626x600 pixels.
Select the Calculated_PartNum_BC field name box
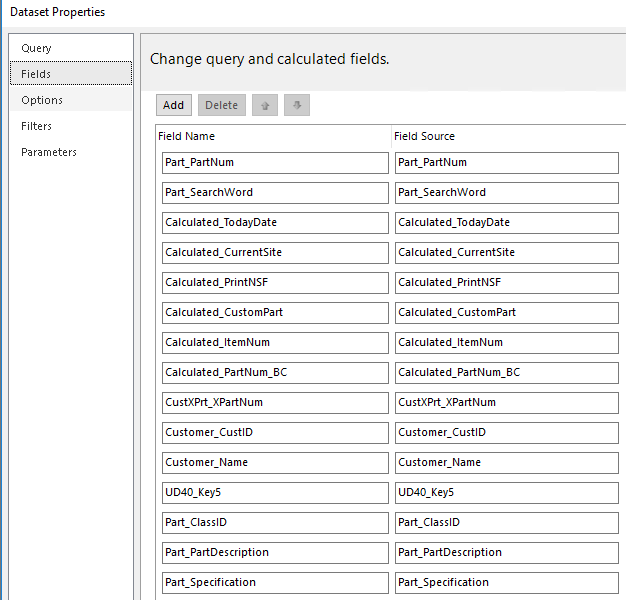tap(275, 373)
